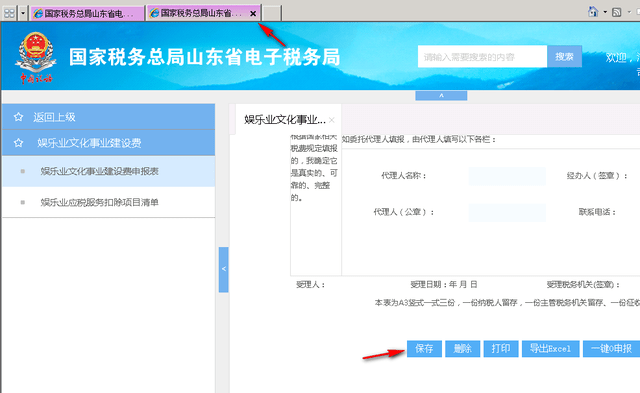Click the 保存 button

(x=424, y=349)
